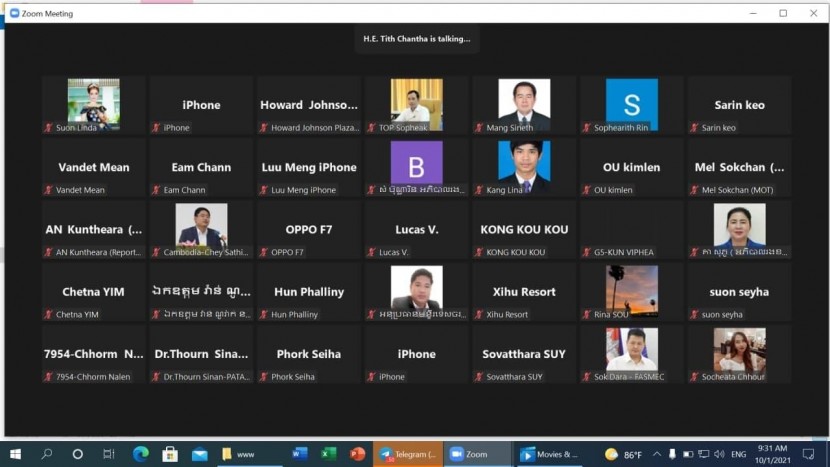830x467 pixels.
Task: Select Sophearith Rin's participant tile
Action: tap(631, 105)
